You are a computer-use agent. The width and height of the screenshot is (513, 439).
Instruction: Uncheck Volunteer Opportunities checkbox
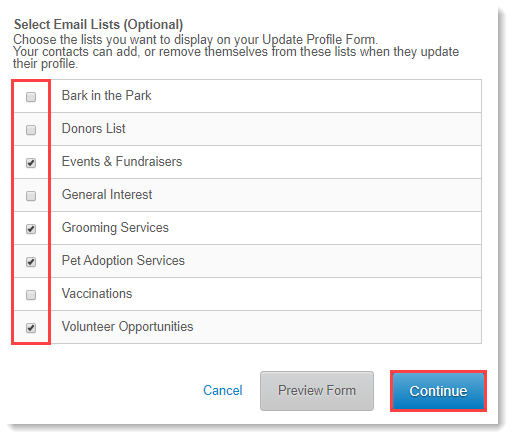pyautogui.click(x=31, y=328)
